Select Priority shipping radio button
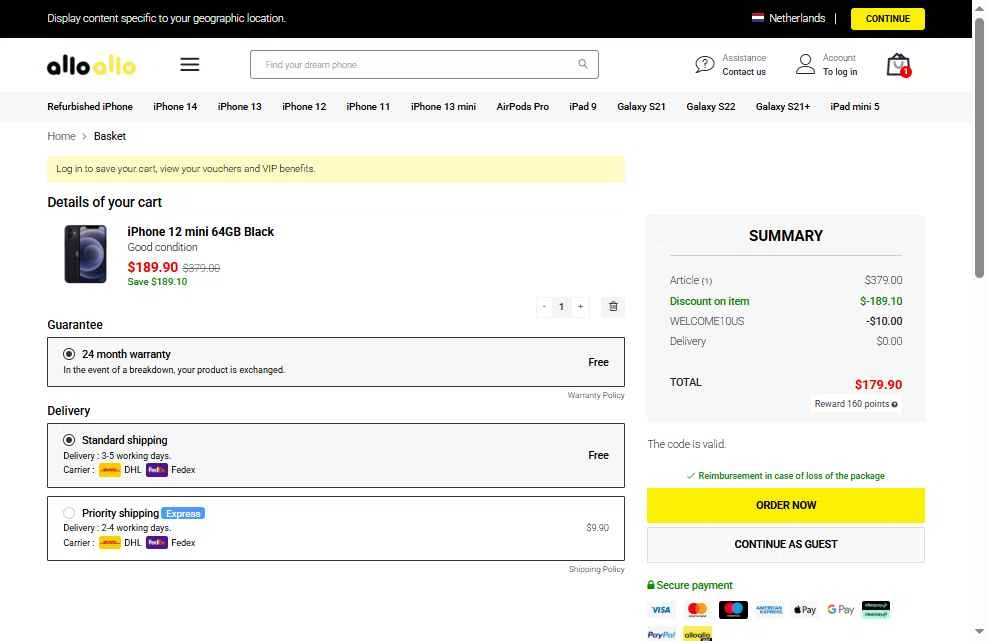 pos(69,513)
